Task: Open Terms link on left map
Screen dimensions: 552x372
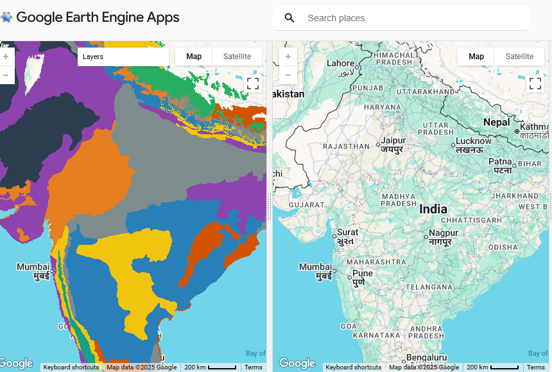Action: click(253, 367)
